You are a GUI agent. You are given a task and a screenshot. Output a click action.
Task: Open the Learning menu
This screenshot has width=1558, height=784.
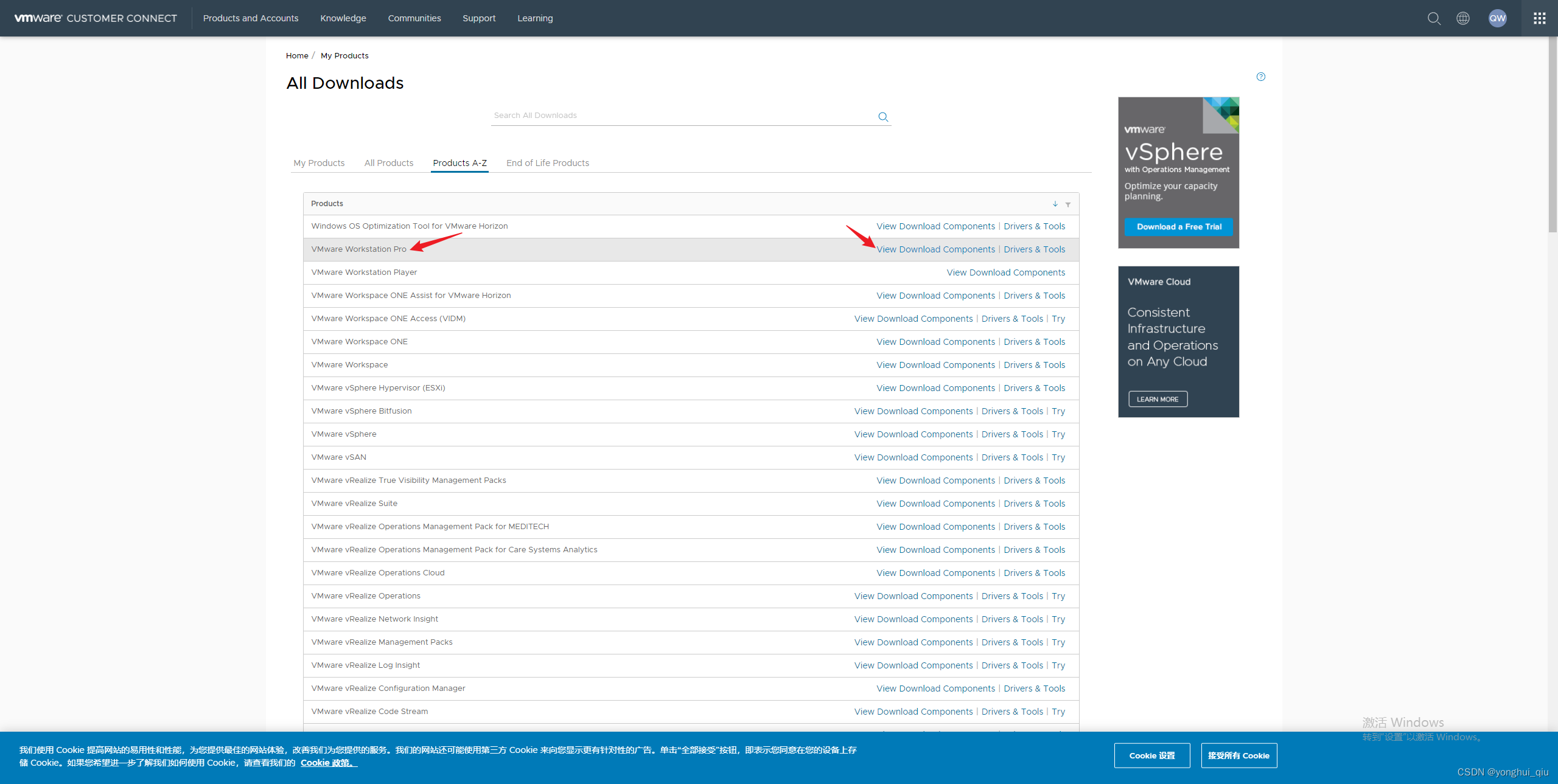coord(535,18)
